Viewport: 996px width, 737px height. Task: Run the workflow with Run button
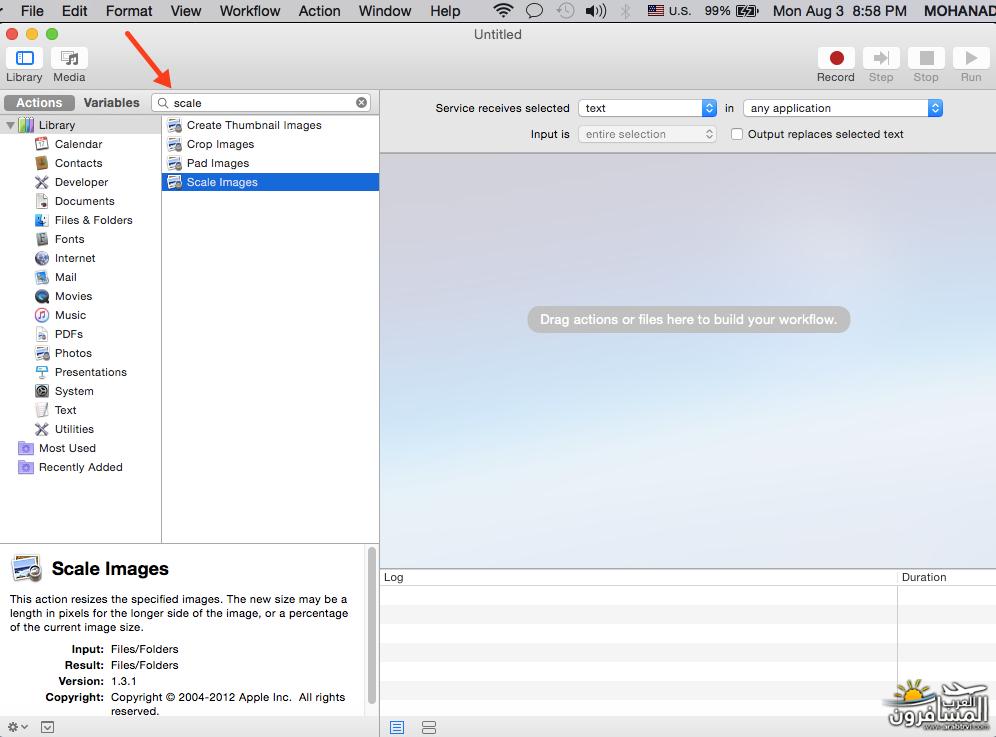click(971, 58)
